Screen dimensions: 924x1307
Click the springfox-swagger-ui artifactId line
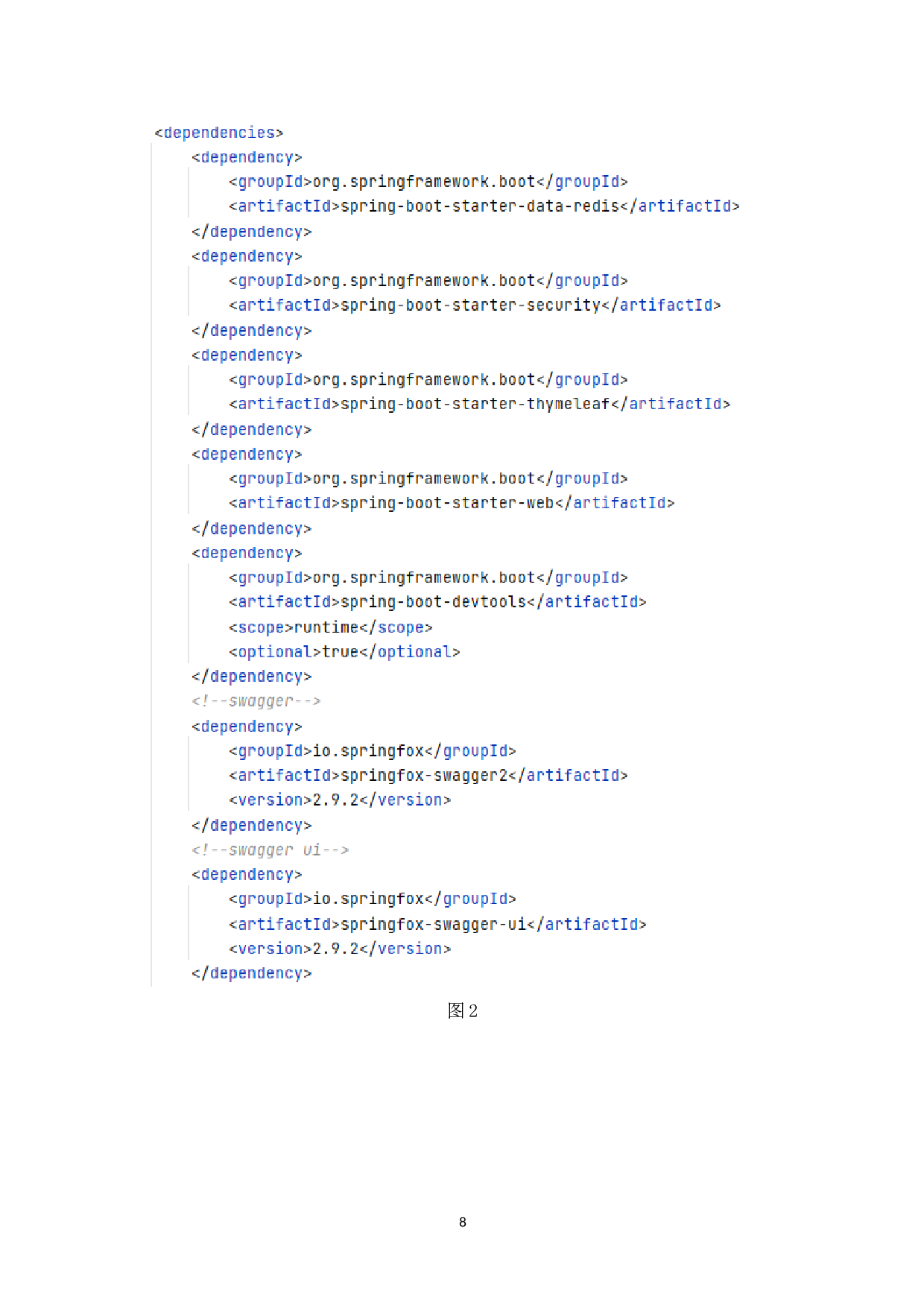437,925
